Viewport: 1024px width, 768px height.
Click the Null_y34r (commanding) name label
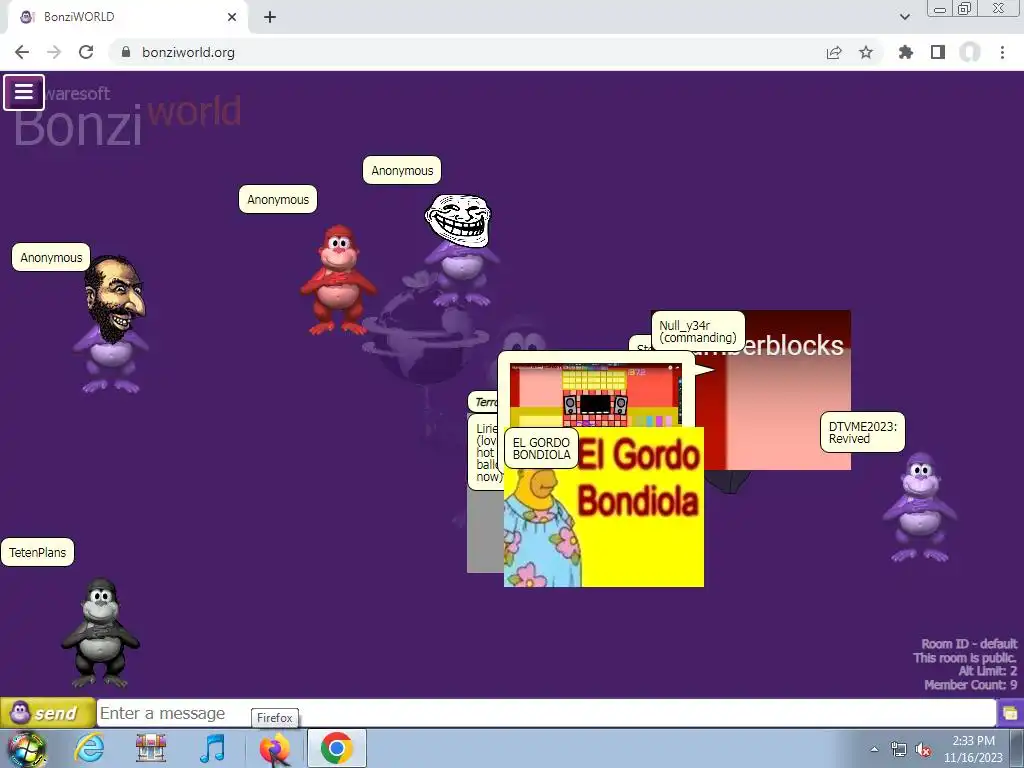pos(697,331)
